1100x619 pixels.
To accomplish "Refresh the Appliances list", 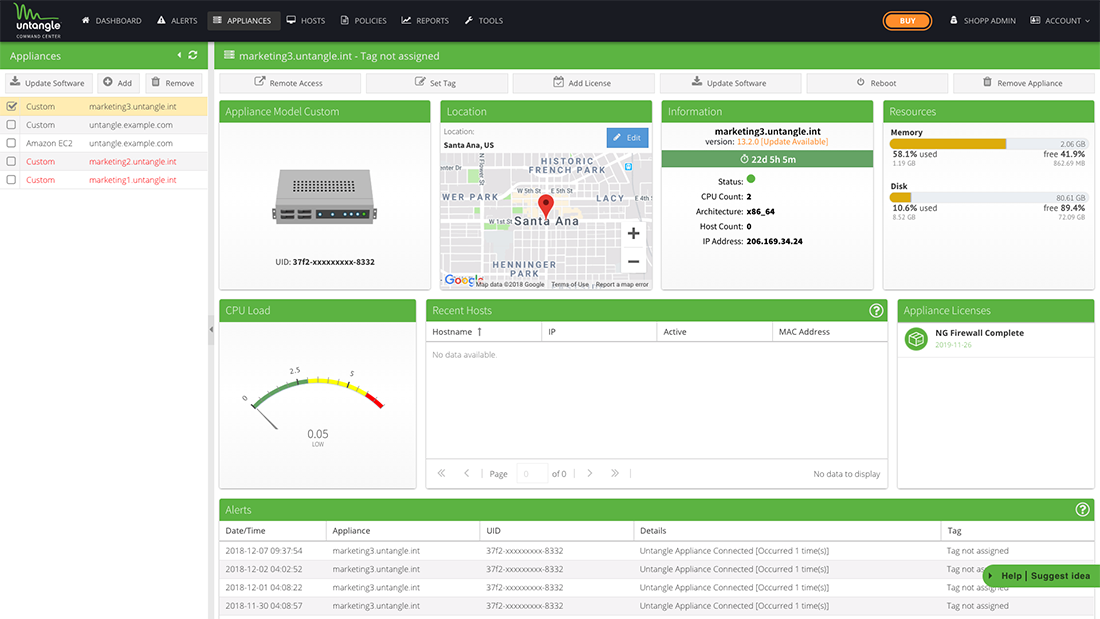I will 193,55.
